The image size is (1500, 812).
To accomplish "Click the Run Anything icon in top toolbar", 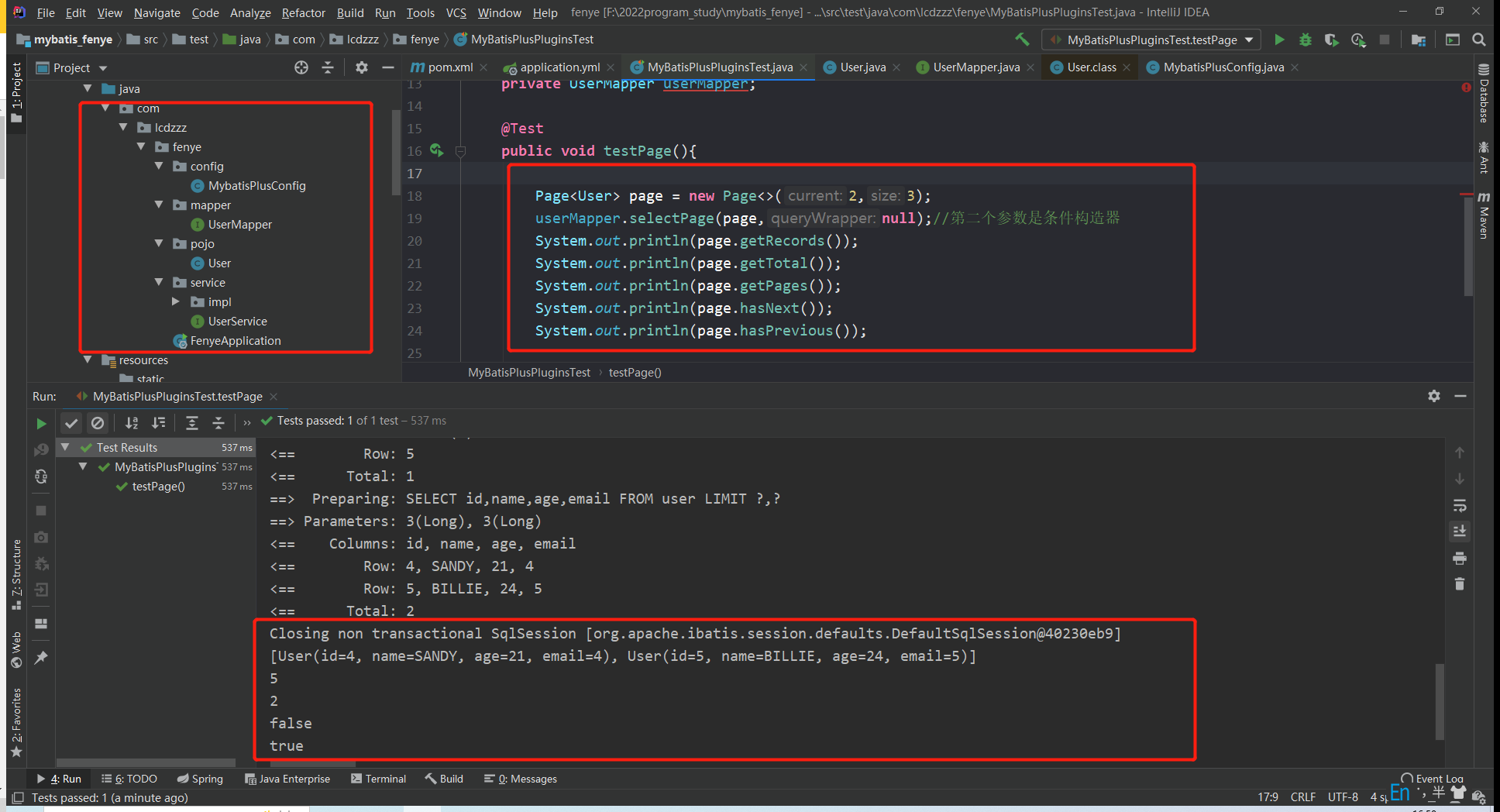I will (1453, 40).
